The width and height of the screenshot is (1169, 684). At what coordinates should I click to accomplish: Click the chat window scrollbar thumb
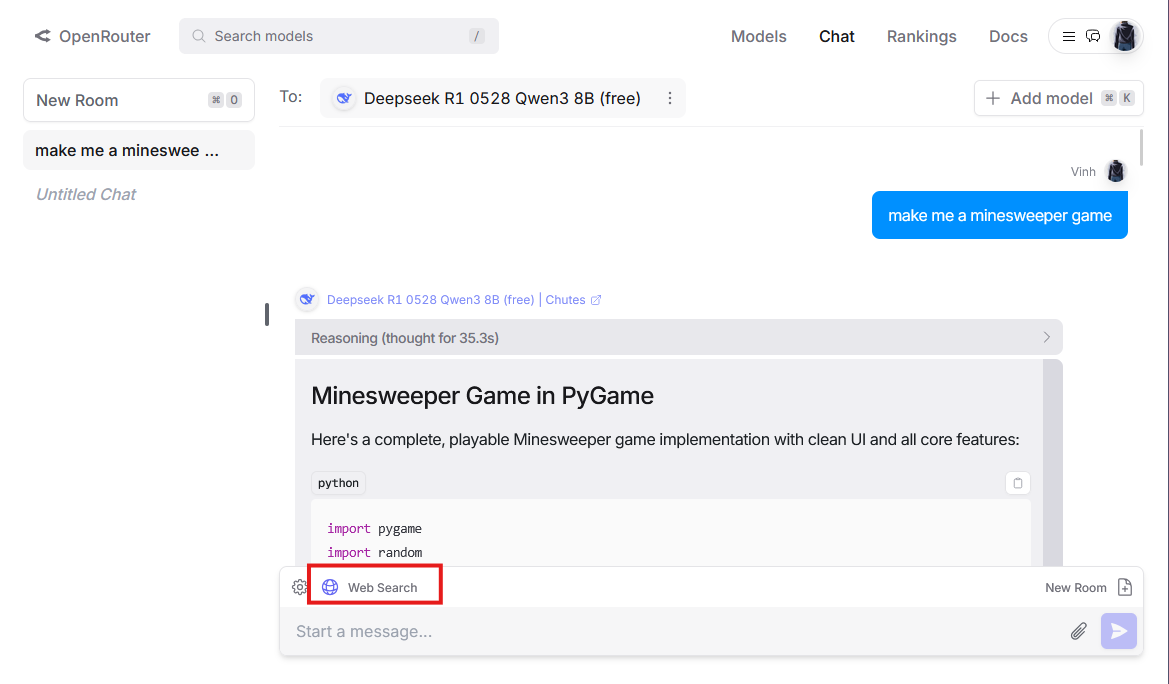click(1141, 147)
